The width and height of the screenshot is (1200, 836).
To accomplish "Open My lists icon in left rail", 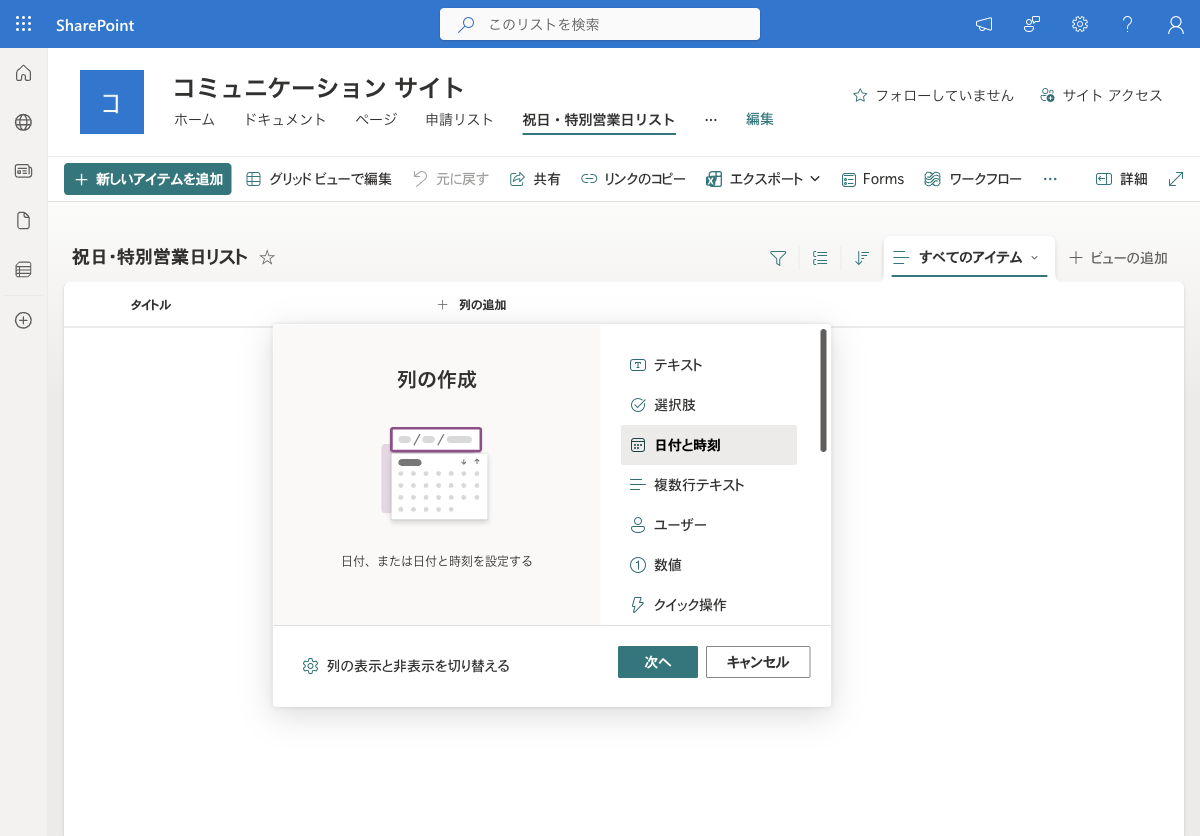I will coord(24,269).
